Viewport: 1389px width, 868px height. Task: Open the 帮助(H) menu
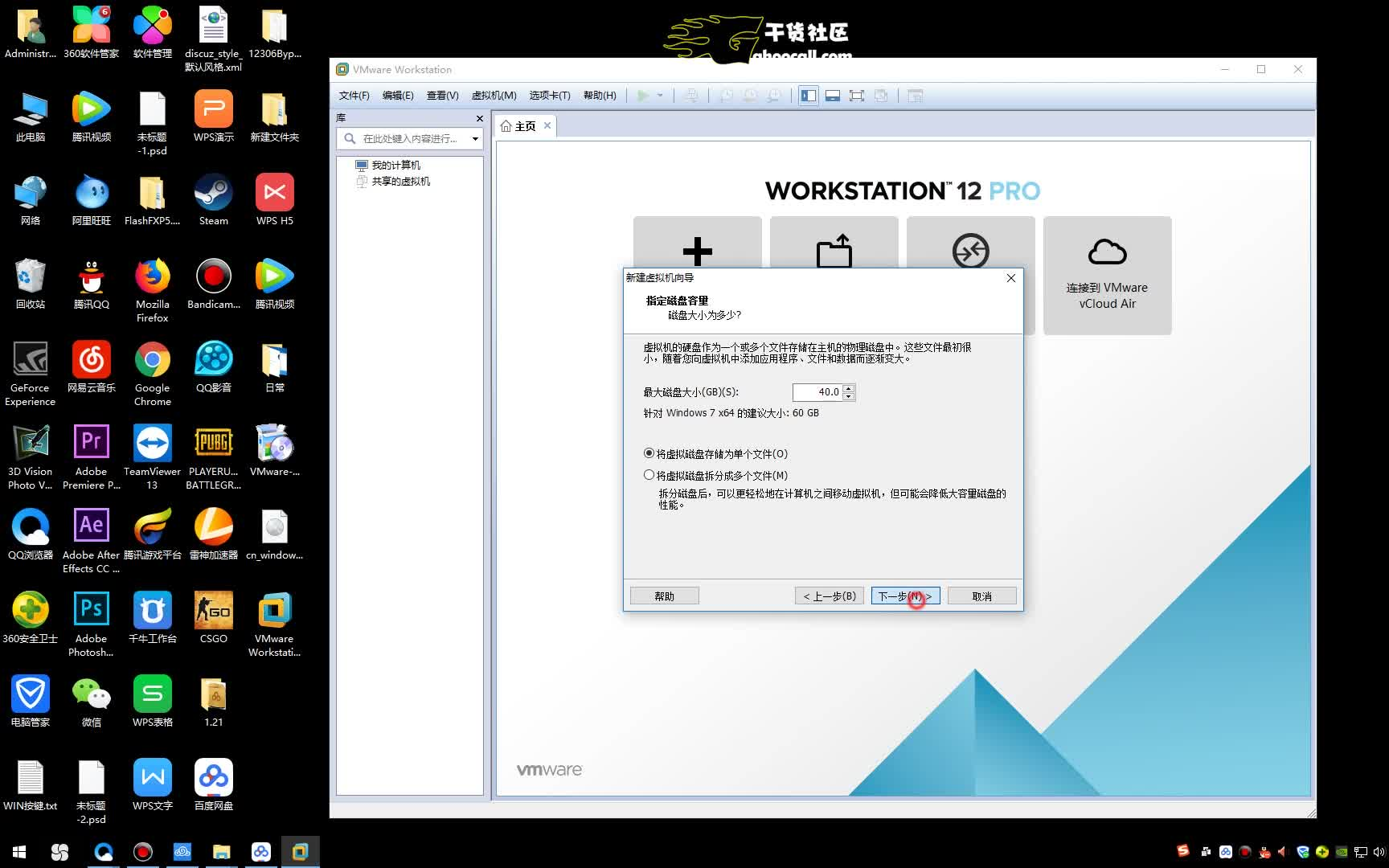(600, 96)
